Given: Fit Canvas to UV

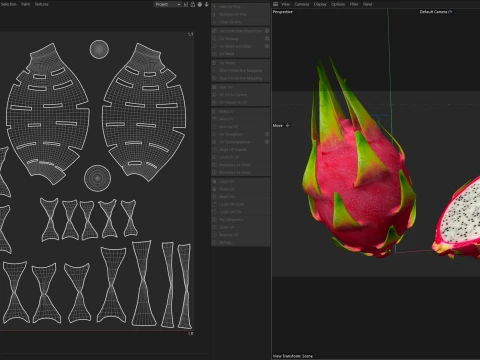Looking at the screenshot, I should click(240, 102).
